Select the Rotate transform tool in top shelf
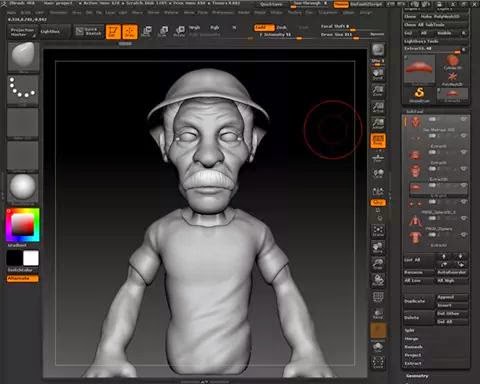Screen dimensions: 480x384 (x=180, y=31)
